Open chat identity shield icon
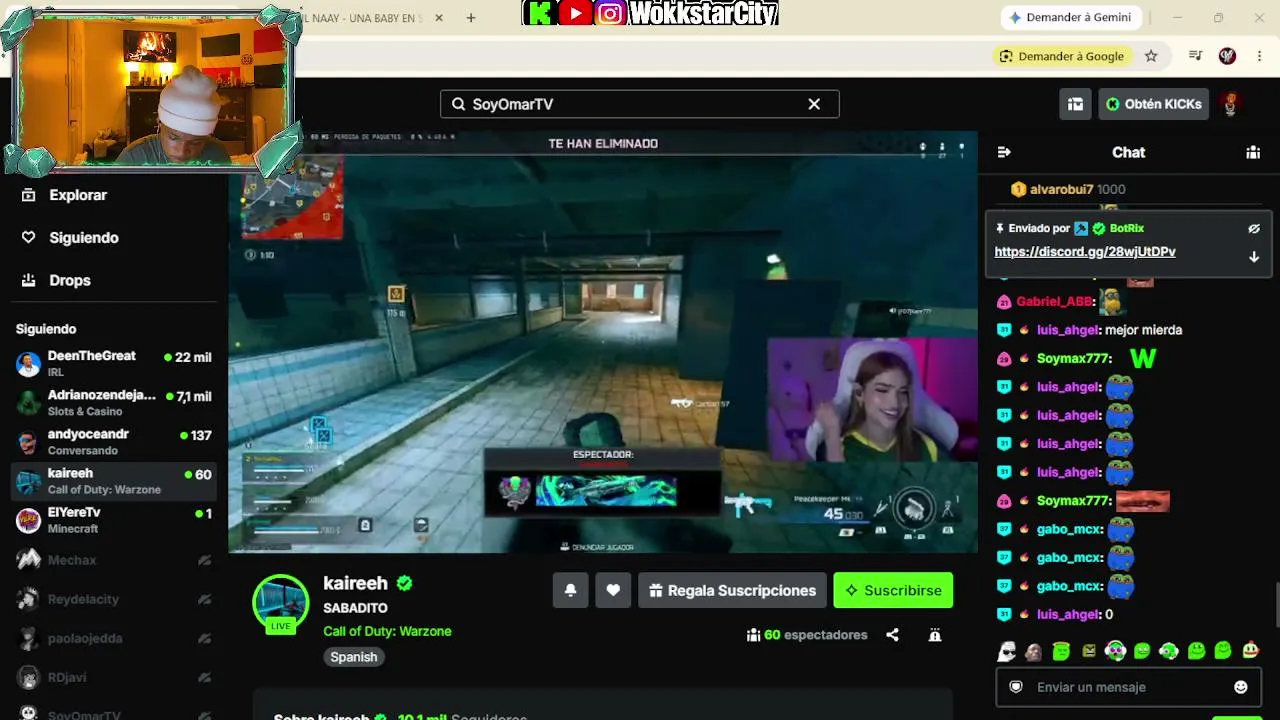Screen dimensions: 1280x720 1016,687
